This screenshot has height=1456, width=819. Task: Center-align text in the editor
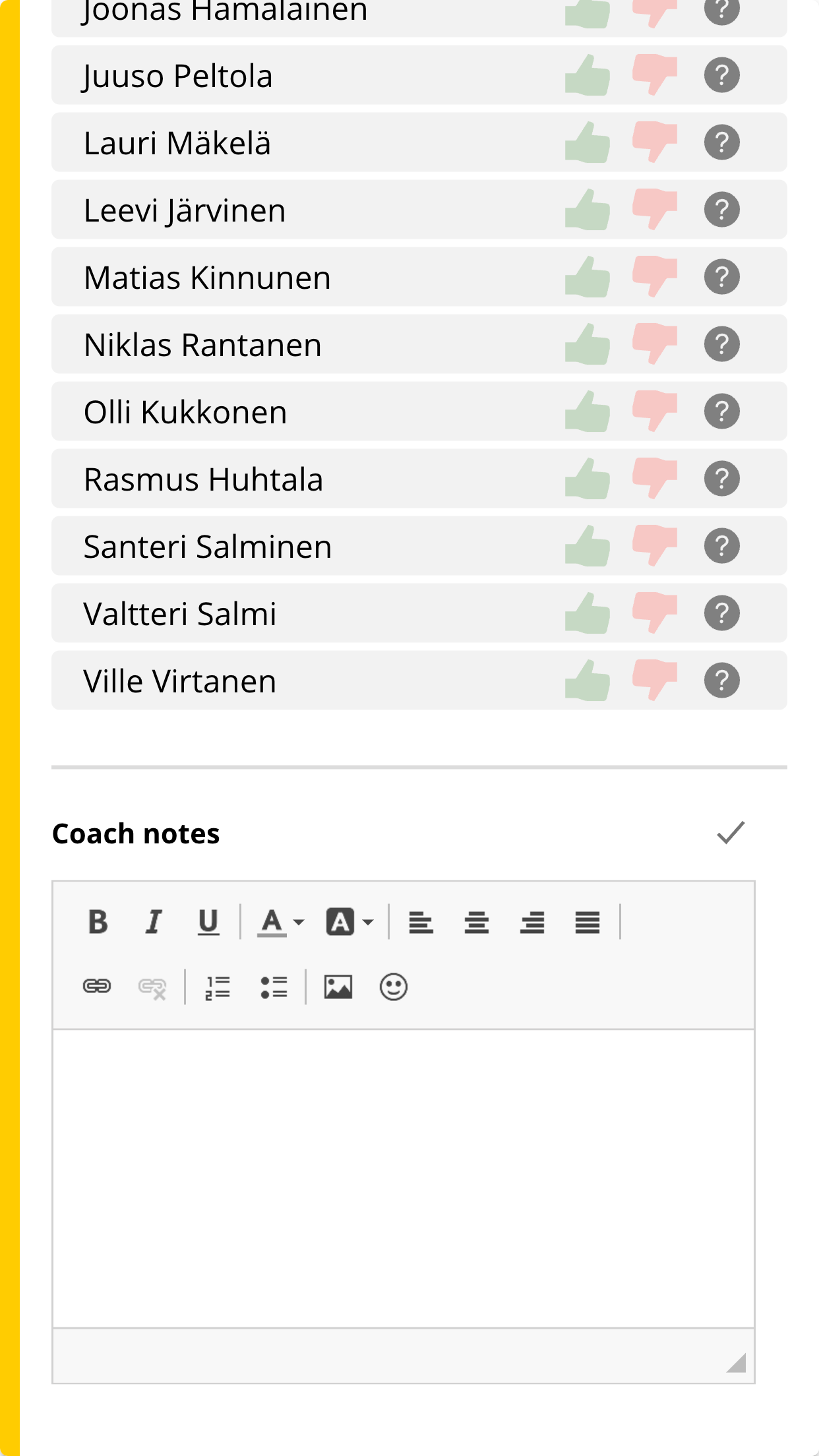tap(476, 922)
